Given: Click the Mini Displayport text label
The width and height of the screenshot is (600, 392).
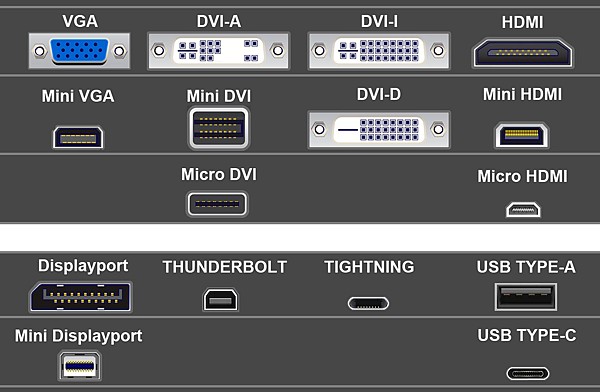Looking at the screenshot, I should 78,336.
